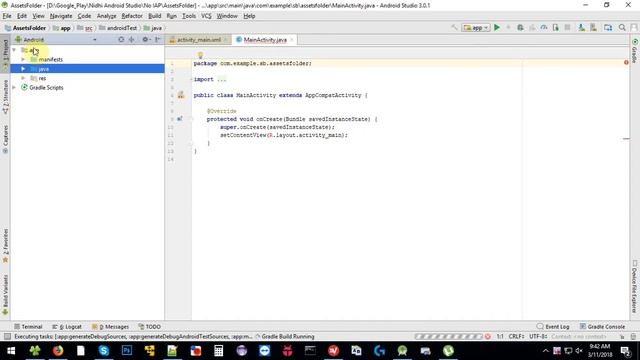Open Search Everywhere magnifier icon
The height and width of the screenshot is (360, 640).
click(x=622, y=27)
